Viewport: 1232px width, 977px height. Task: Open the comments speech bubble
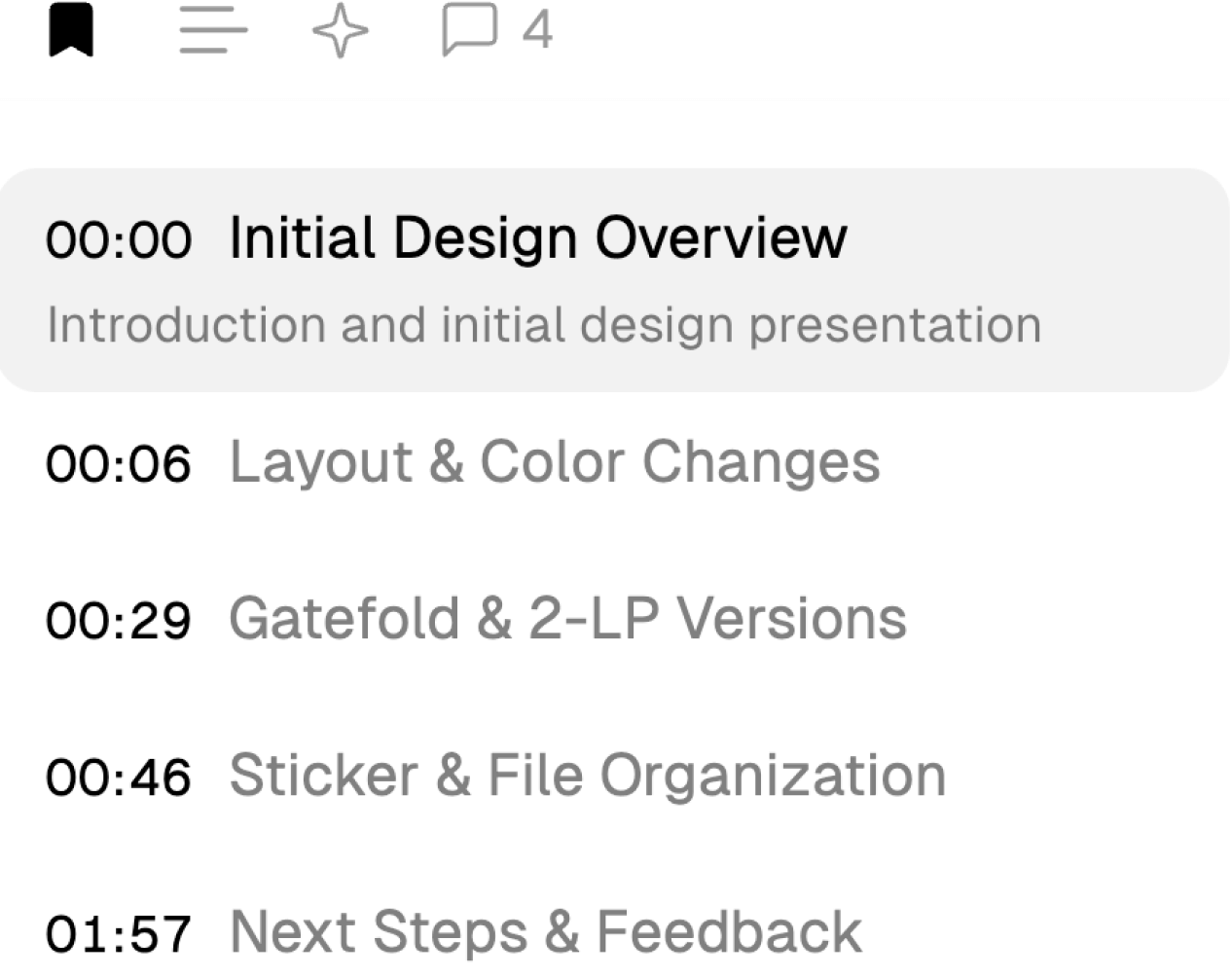click(469, 30)
